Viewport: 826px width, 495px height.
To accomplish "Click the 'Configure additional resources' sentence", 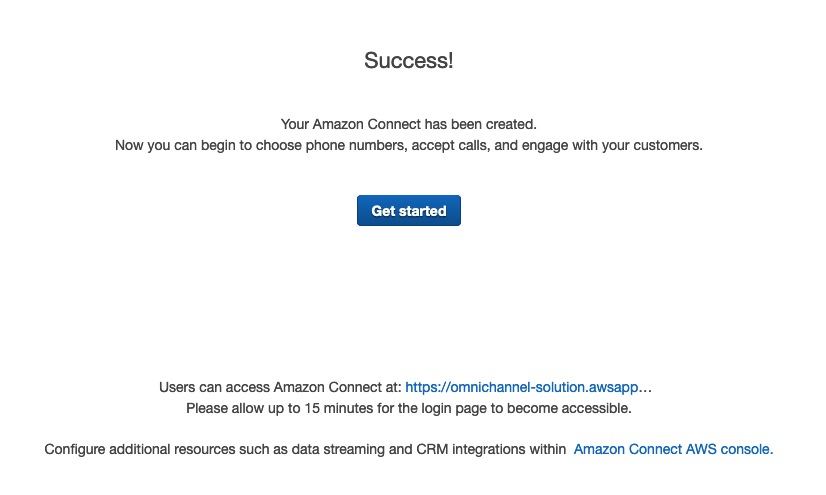I will click(305, 449).
